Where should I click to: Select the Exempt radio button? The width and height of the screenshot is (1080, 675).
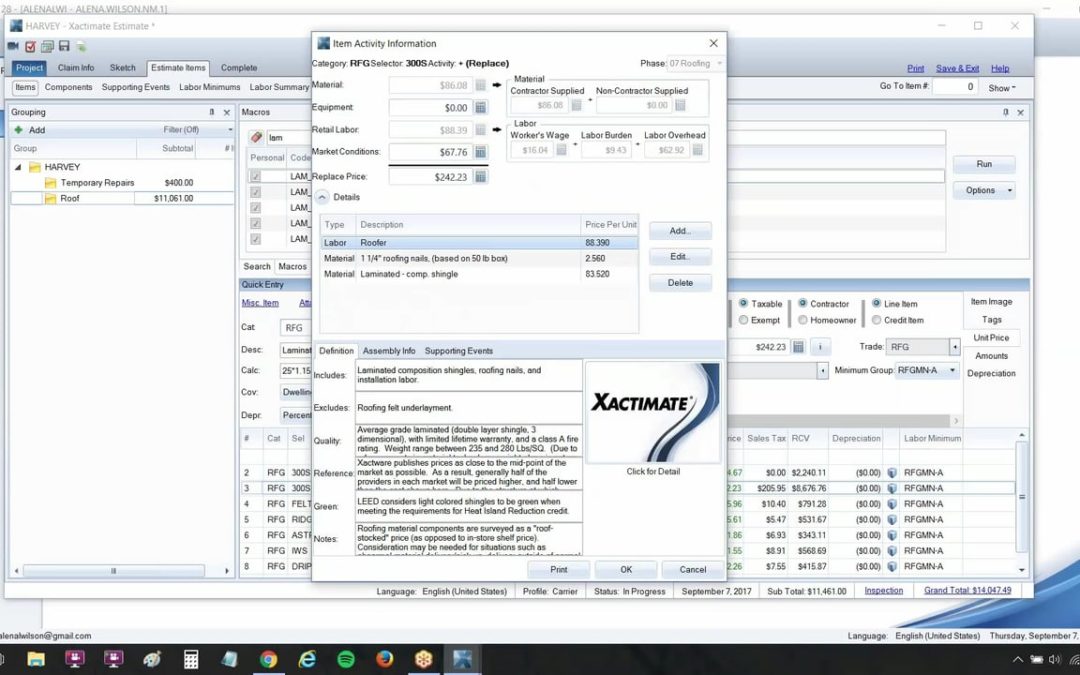[x=743, y=320]
